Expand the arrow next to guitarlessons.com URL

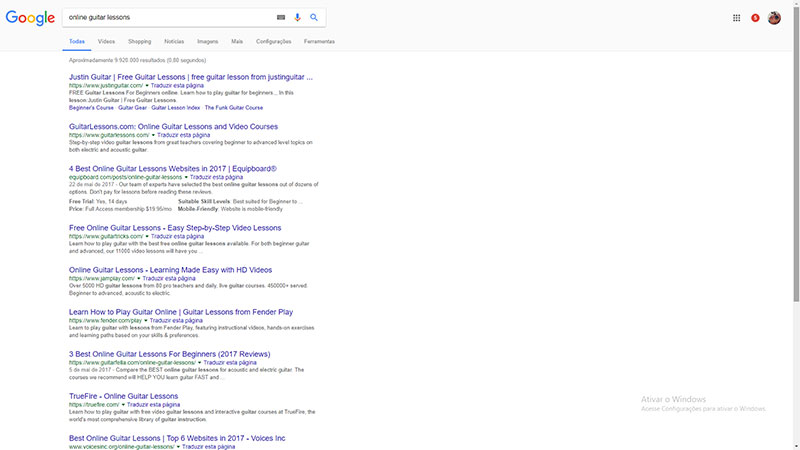(153, 135)
